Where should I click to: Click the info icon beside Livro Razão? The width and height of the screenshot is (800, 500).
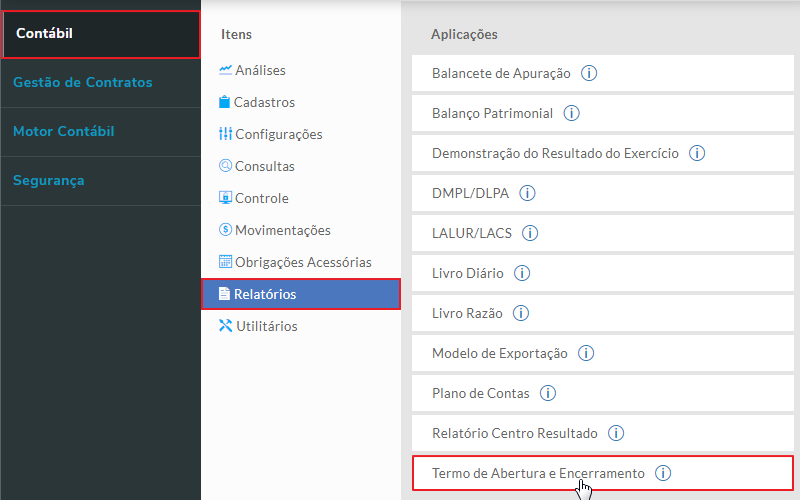[x=522, y=313]
